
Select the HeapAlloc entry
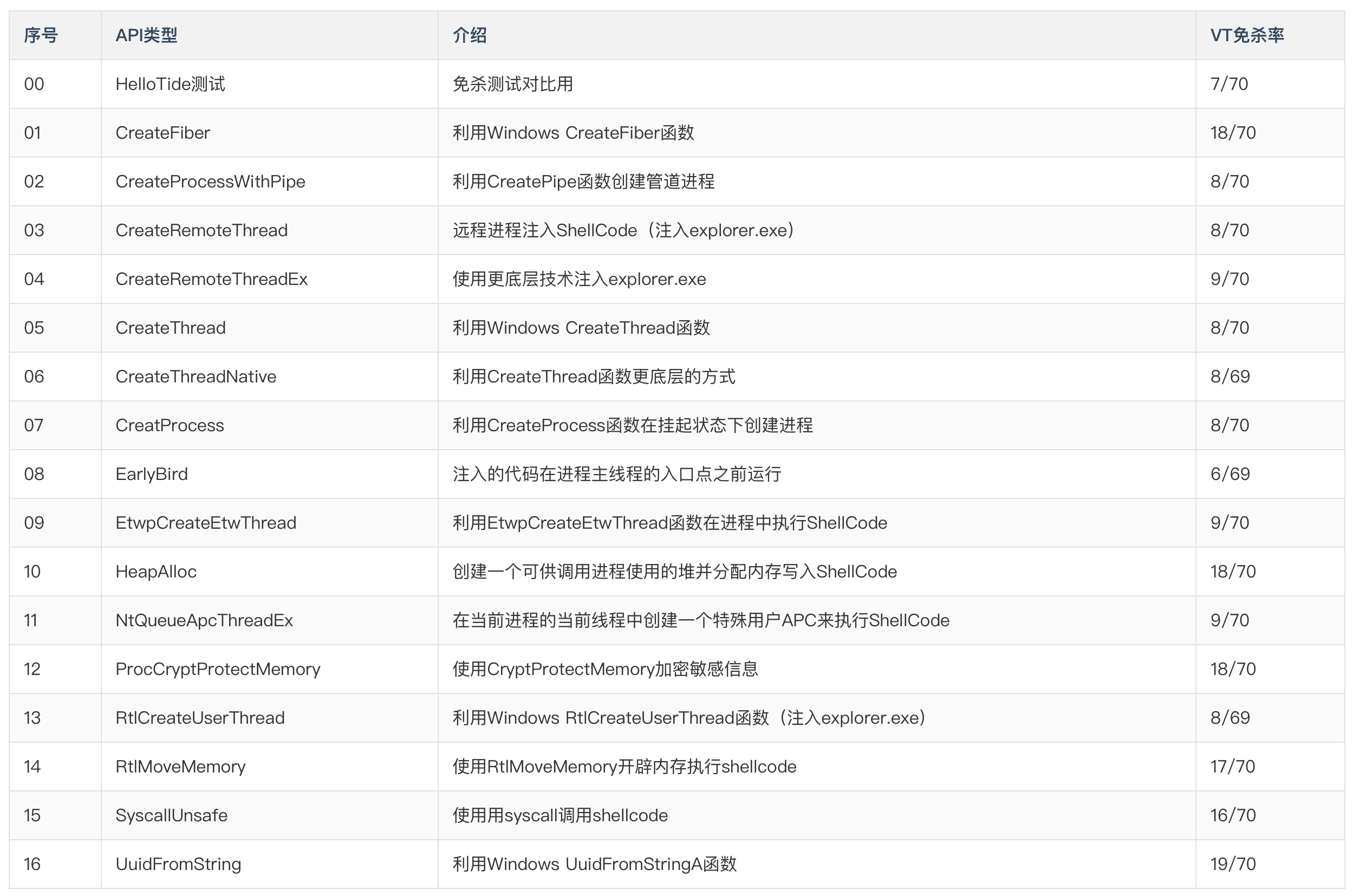pyautogui.click(x=155, y=572)
